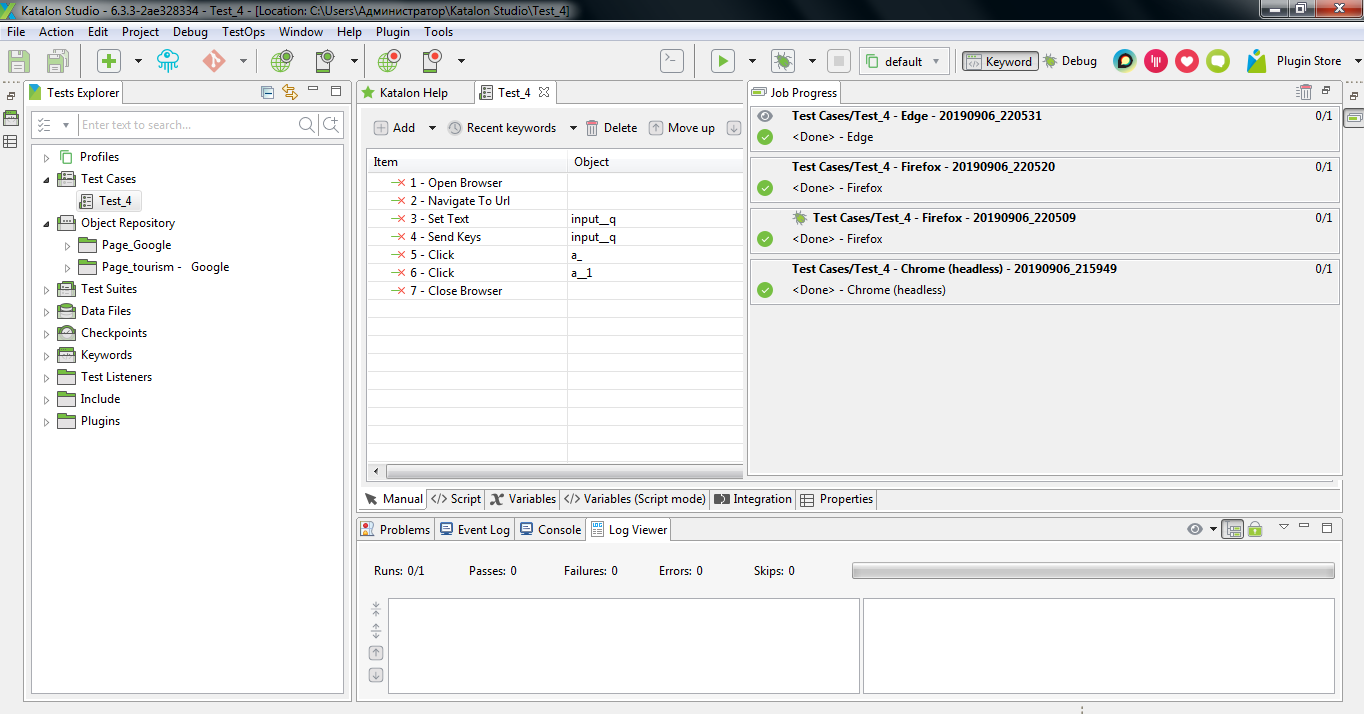This screenshot has width=1364, height=714.
Task: Click the move step down arrow icon
Action: click(733, 128)
